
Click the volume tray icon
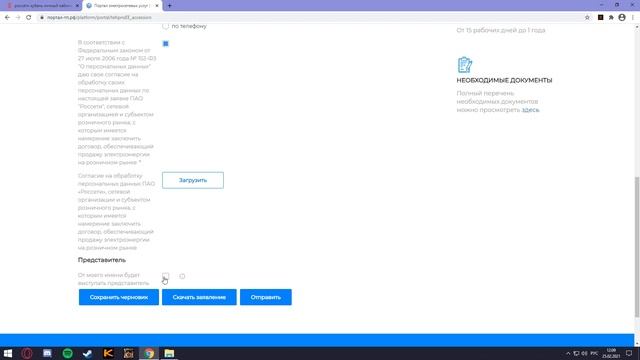(584, 353)
